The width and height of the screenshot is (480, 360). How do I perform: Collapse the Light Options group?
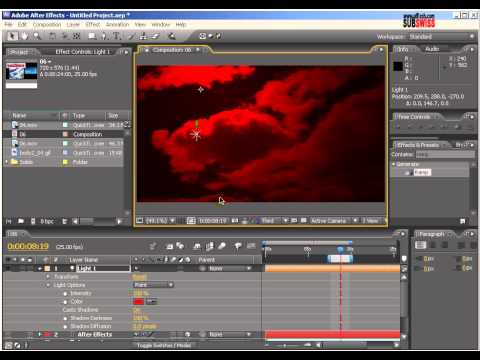[48, 285]
